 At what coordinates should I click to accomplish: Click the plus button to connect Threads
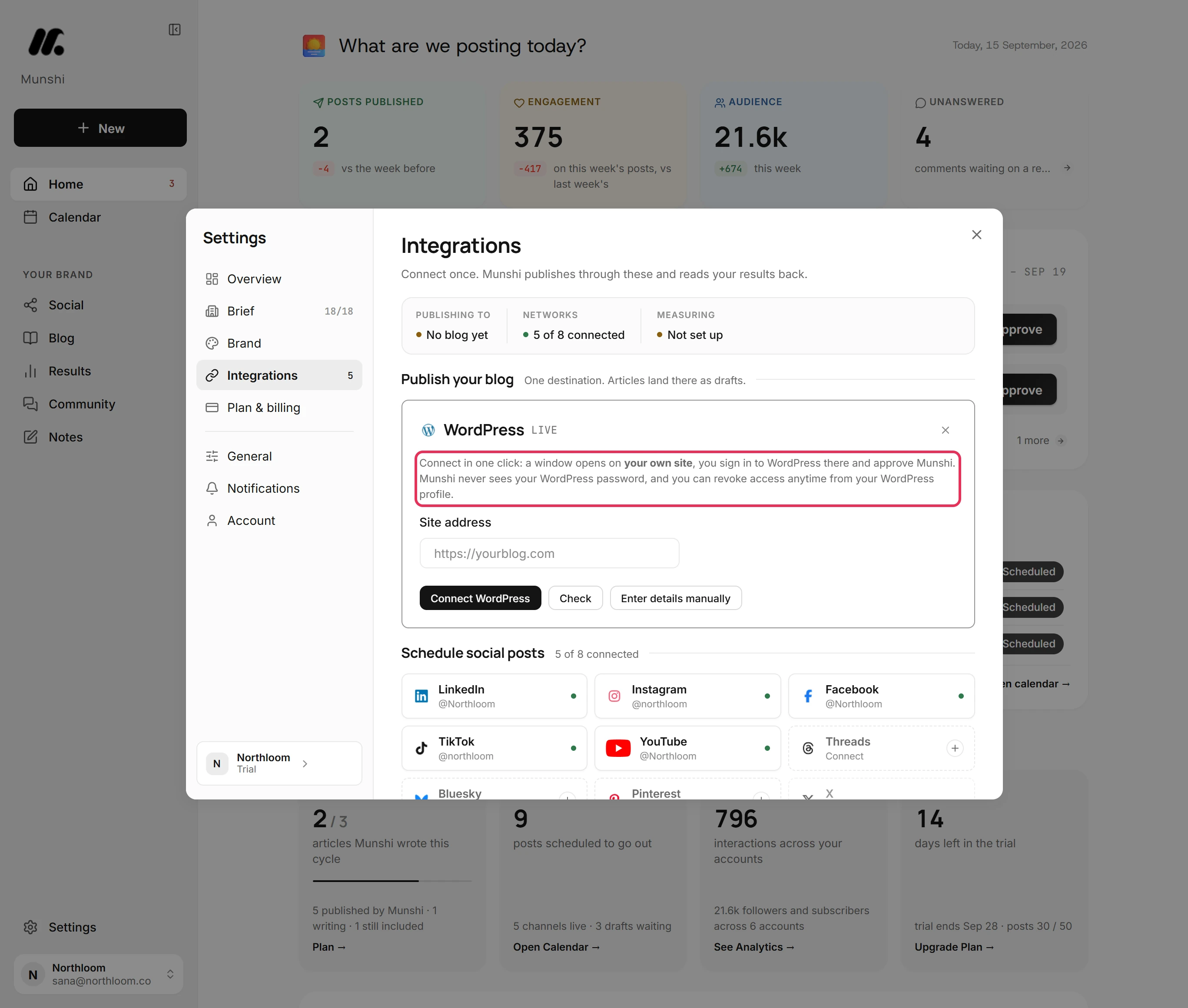pos(954,748)
